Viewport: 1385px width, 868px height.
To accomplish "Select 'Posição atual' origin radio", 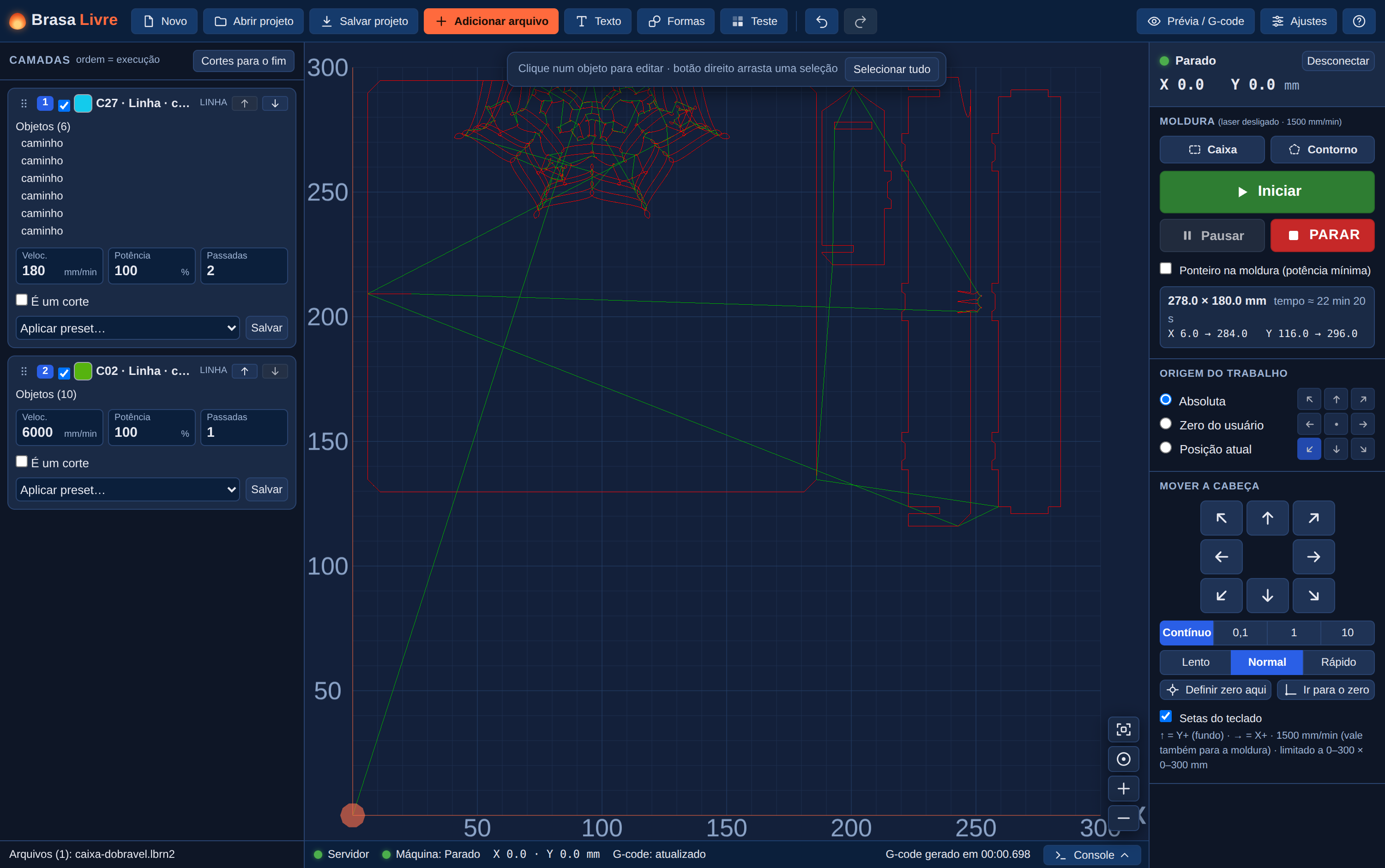I will pos(1166,448).
